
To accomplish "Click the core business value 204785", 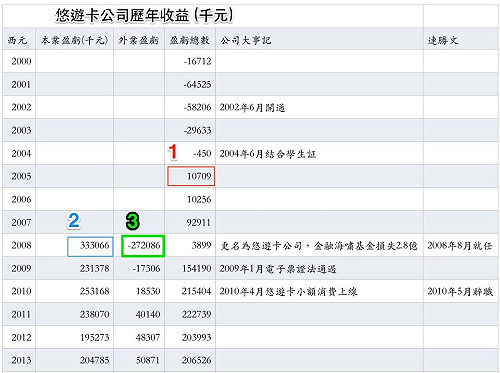I will click(x=95, y=360).
